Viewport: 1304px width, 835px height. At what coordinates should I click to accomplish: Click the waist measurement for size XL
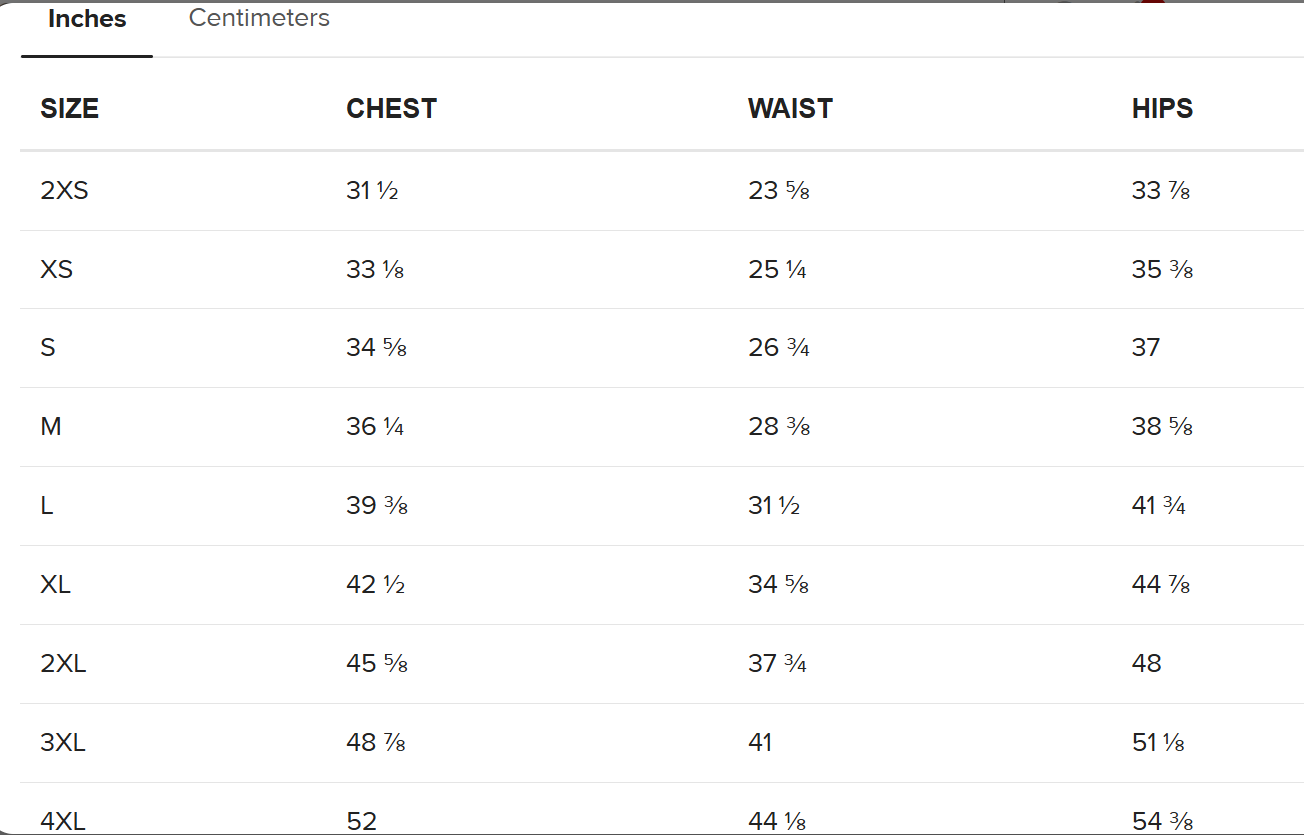point(778,584)
